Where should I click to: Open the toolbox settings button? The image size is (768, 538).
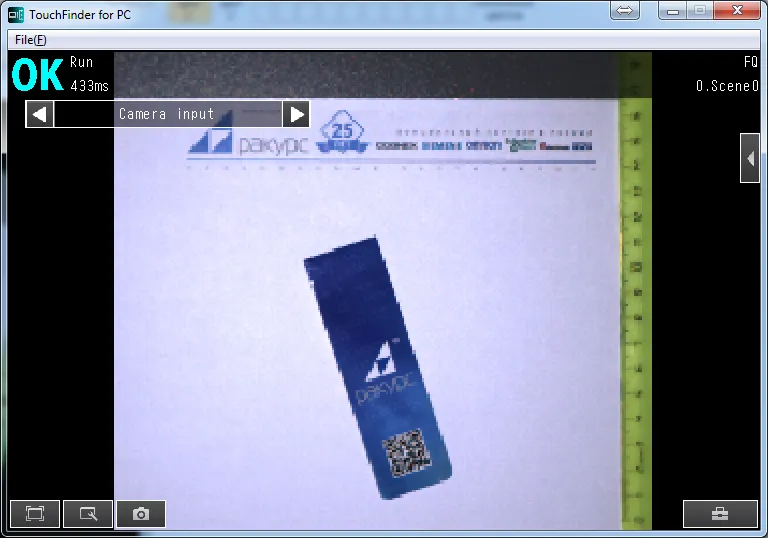pos(720,514)
